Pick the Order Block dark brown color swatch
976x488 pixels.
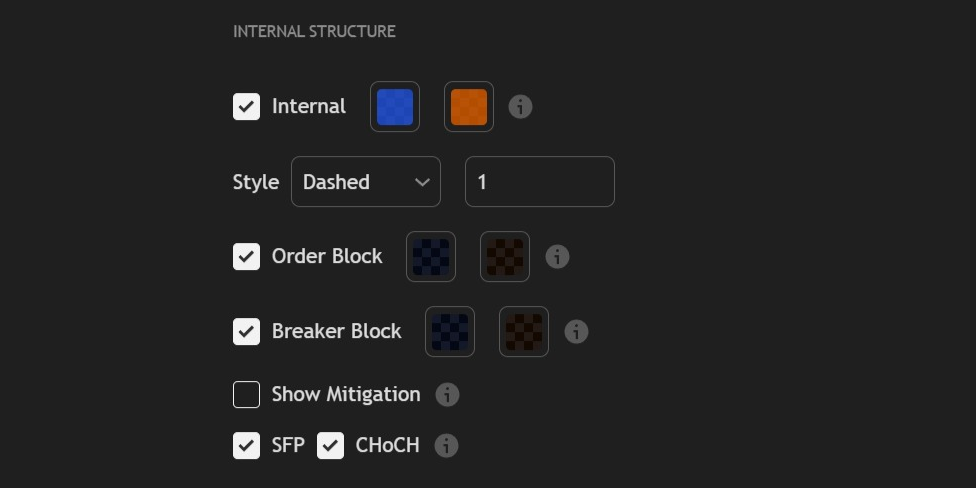tap(505, 257)
